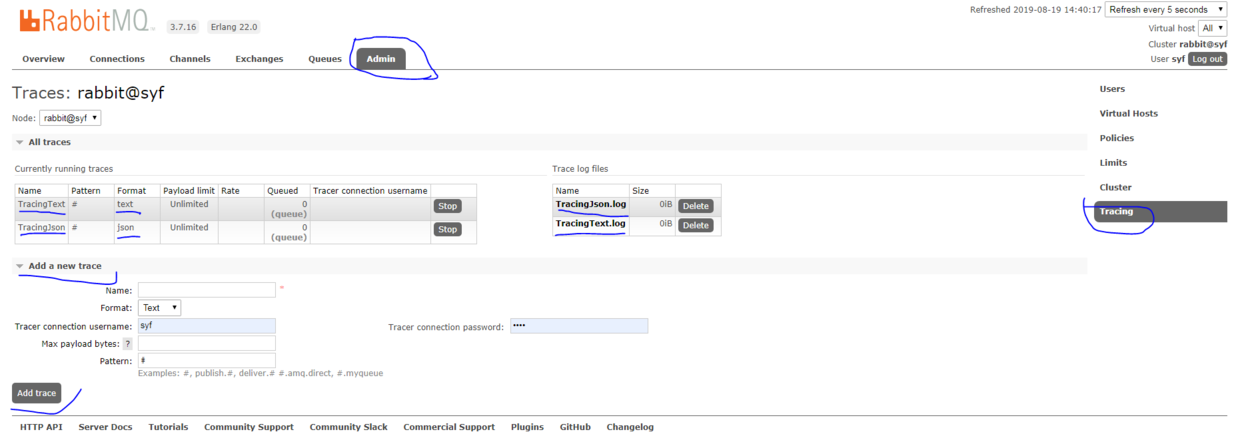Click the new trace Name field

(x=206, y=290)
